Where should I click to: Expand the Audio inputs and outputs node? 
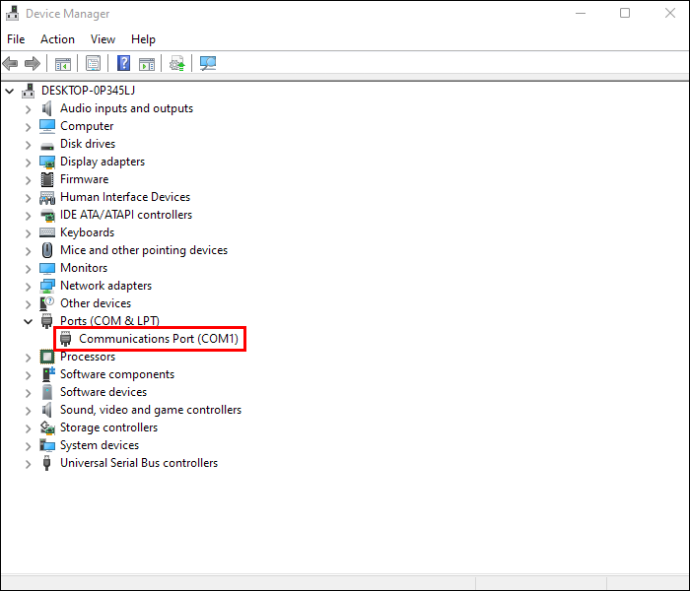pos(28,109)
